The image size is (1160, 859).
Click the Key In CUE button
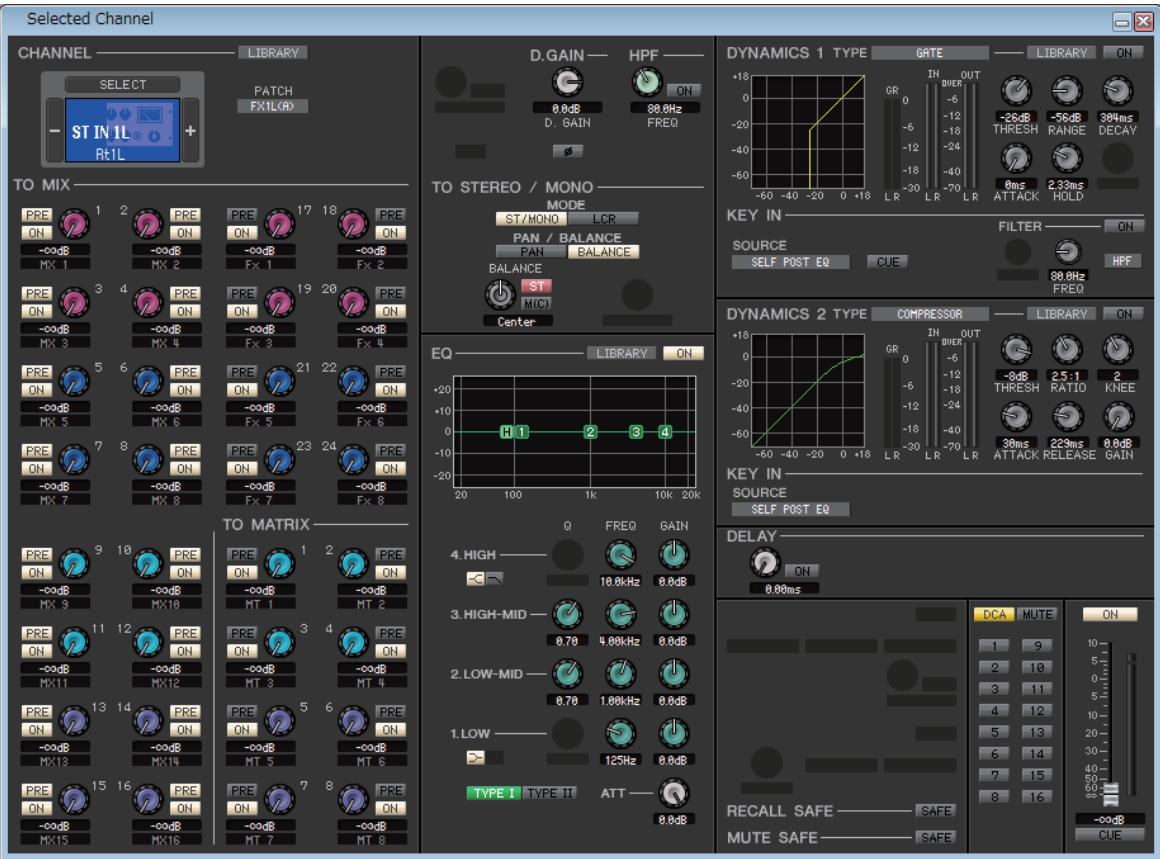click(887, 262)
